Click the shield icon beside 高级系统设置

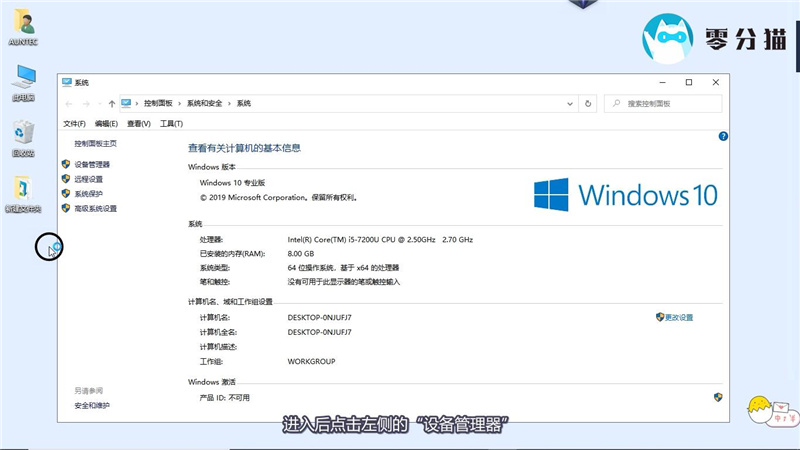[x=66, y=208]
